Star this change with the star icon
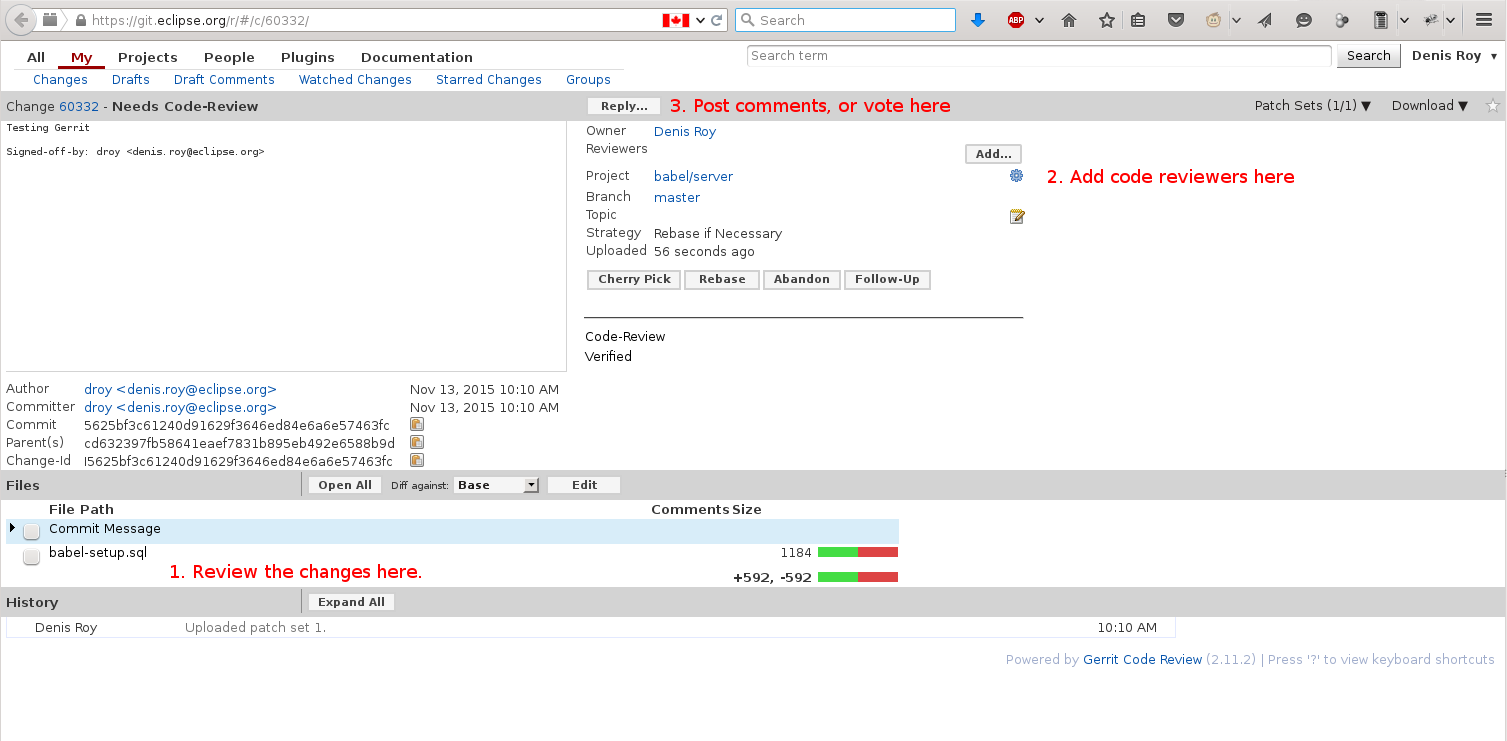 (1493, 106)
